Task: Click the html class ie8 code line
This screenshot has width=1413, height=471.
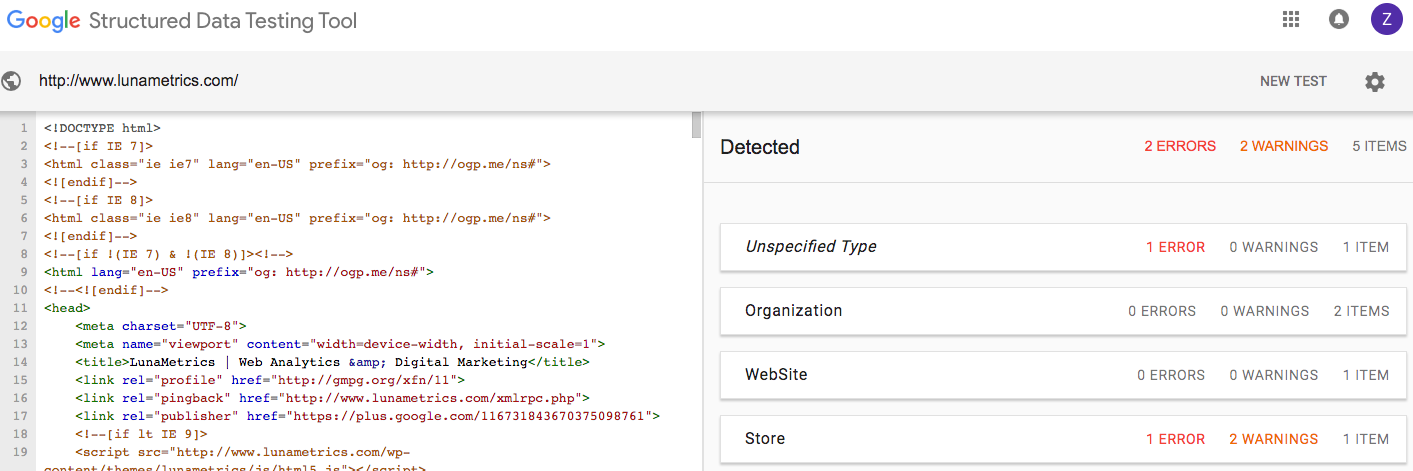Action: click(297, 218)
